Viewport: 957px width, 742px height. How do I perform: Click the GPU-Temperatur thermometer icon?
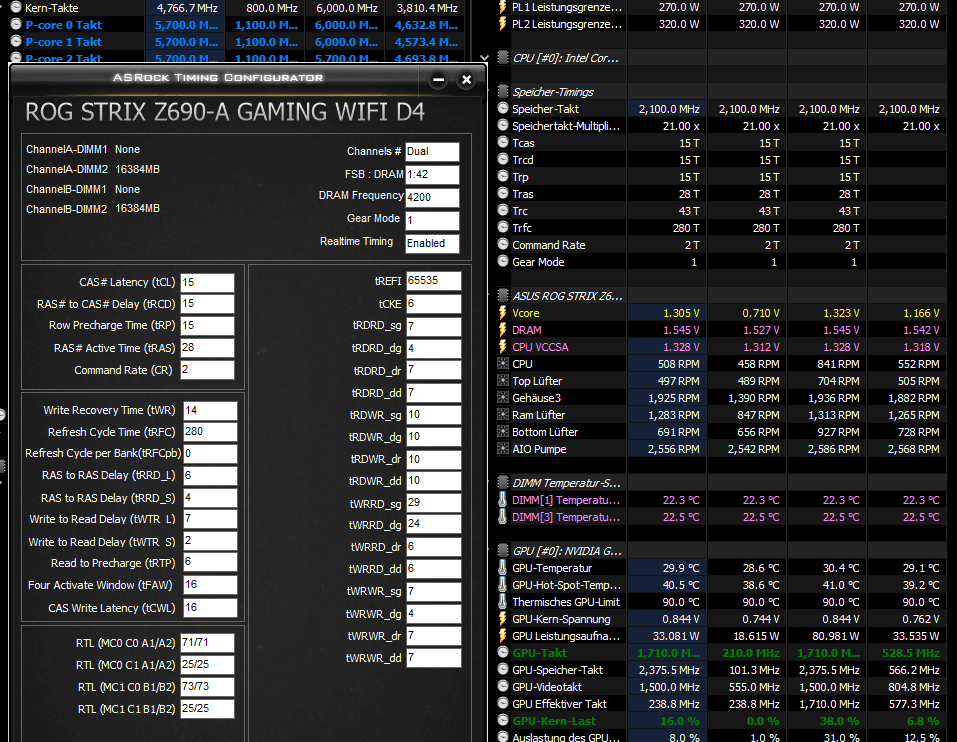502,567
